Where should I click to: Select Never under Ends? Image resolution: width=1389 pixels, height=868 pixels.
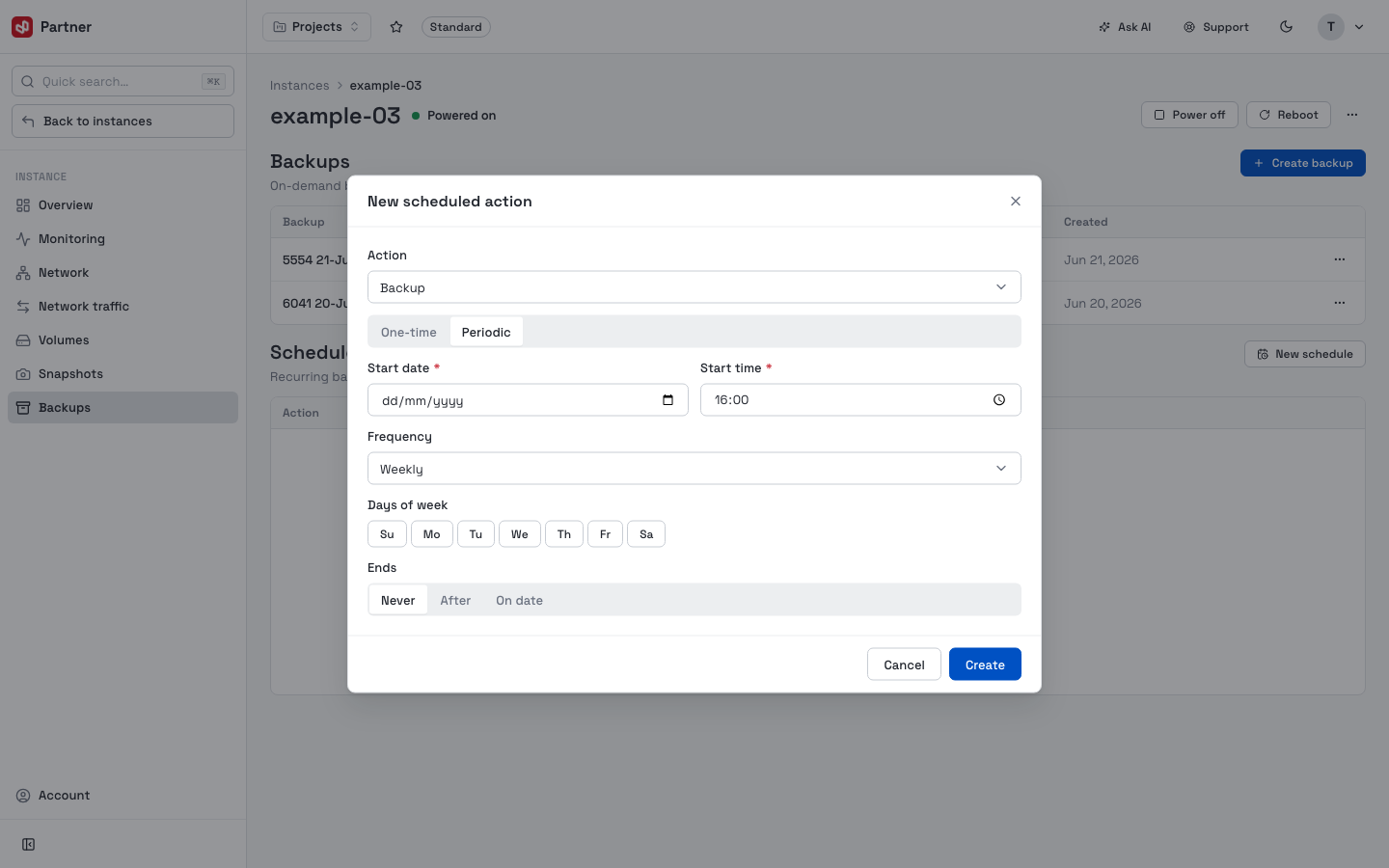pos(398,600)
